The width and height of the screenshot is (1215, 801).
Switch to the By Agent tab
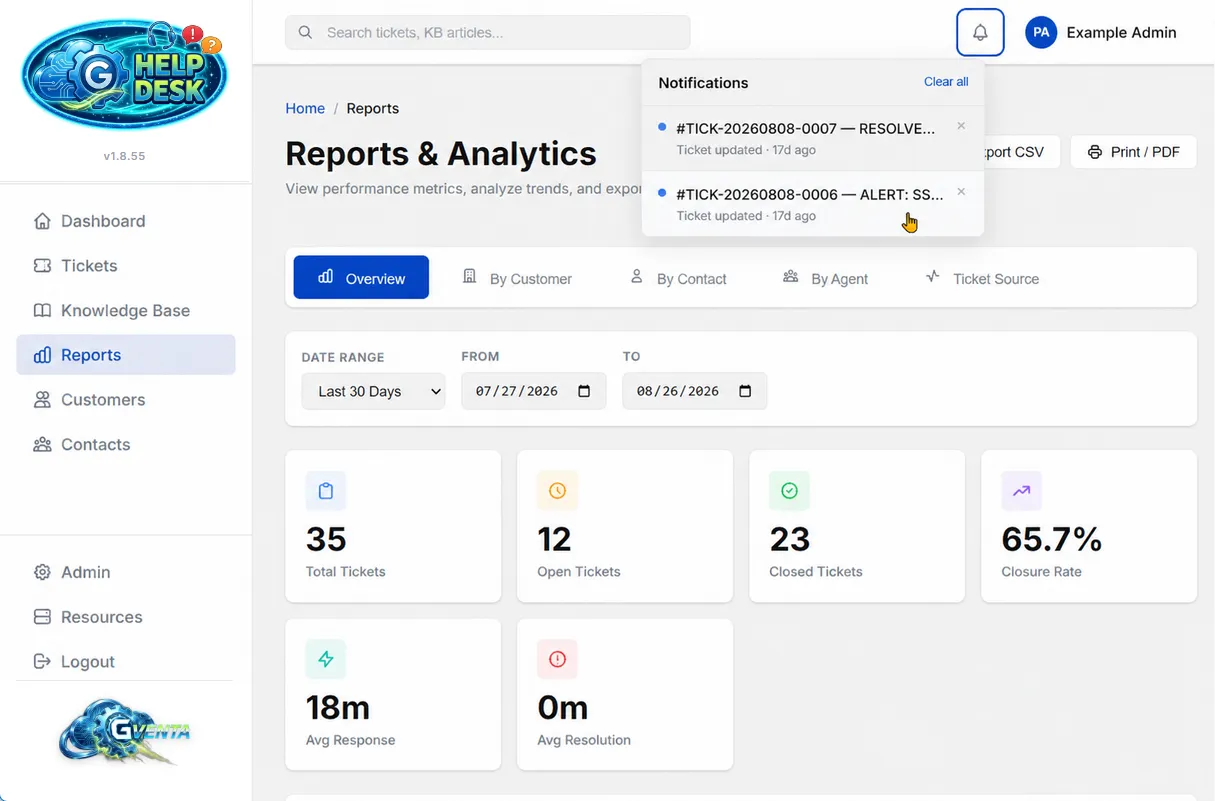825,278
